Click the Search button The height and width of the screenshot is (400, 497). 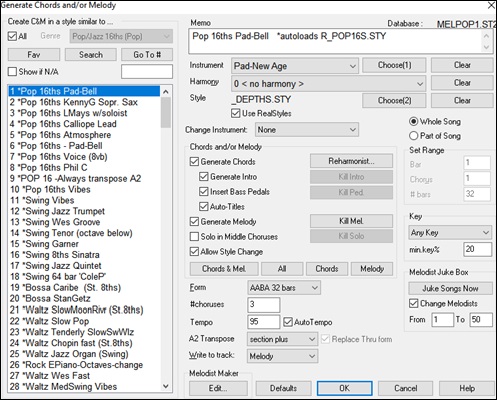[91, 55]
